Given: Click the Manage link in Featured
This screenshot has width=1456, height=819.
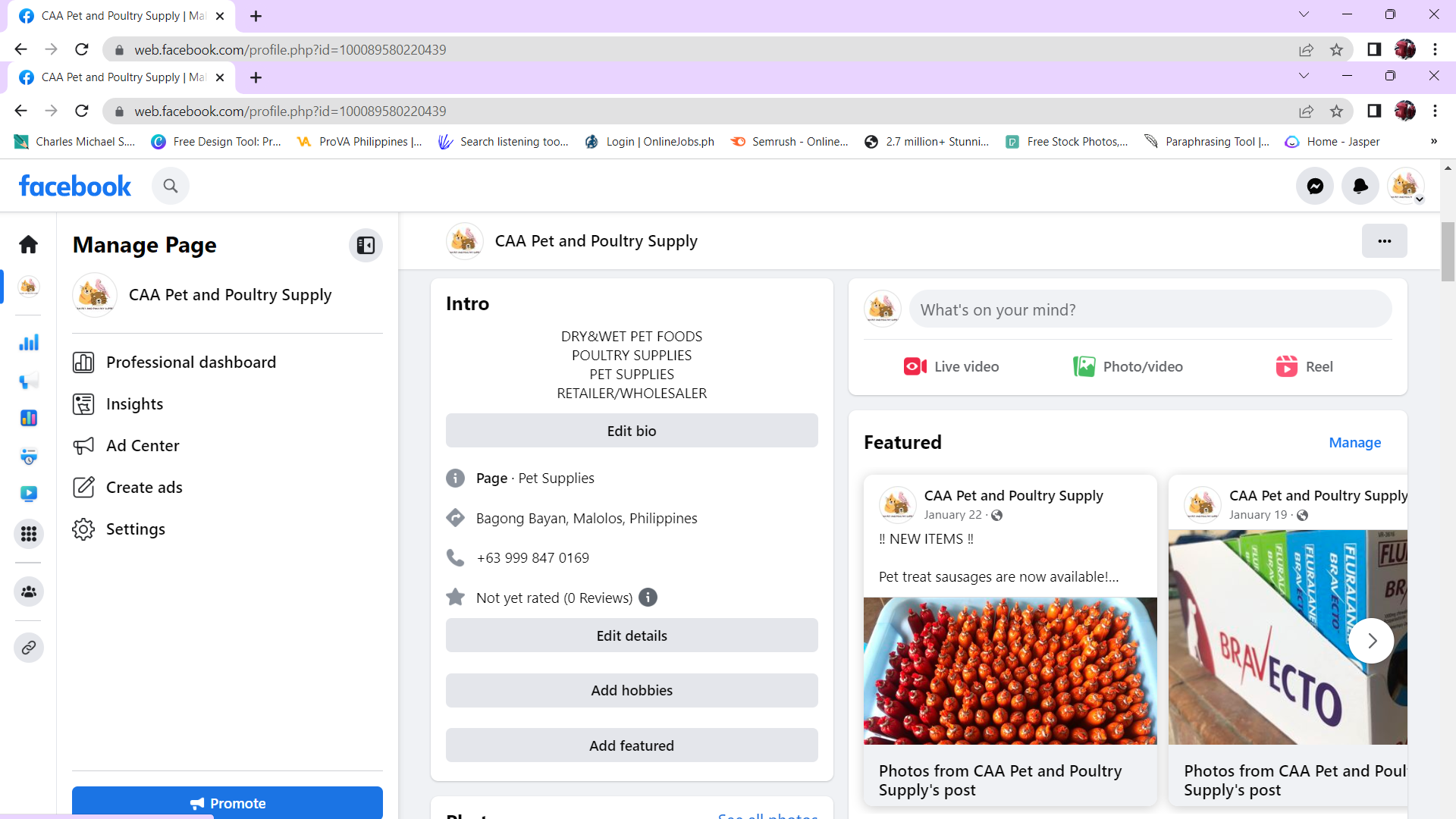Looking at the screenshot, I should click(1354, 442).
